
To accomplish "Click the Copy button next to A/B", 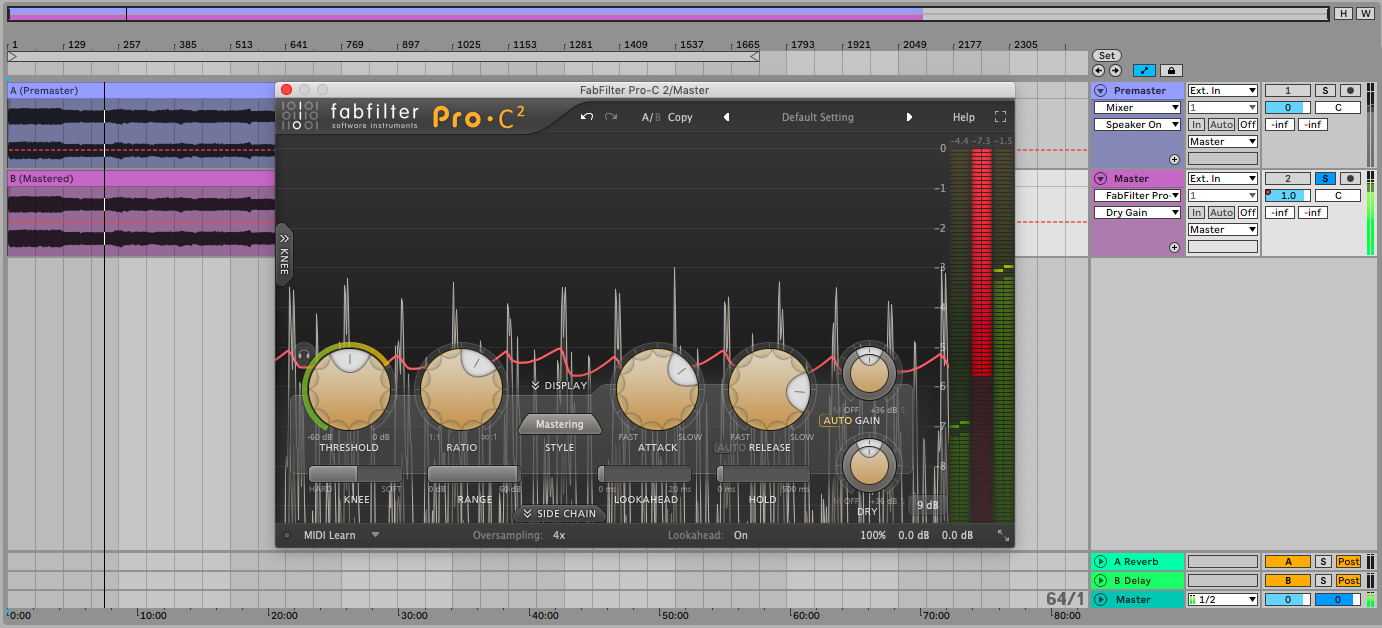I will tap(680, 117).
